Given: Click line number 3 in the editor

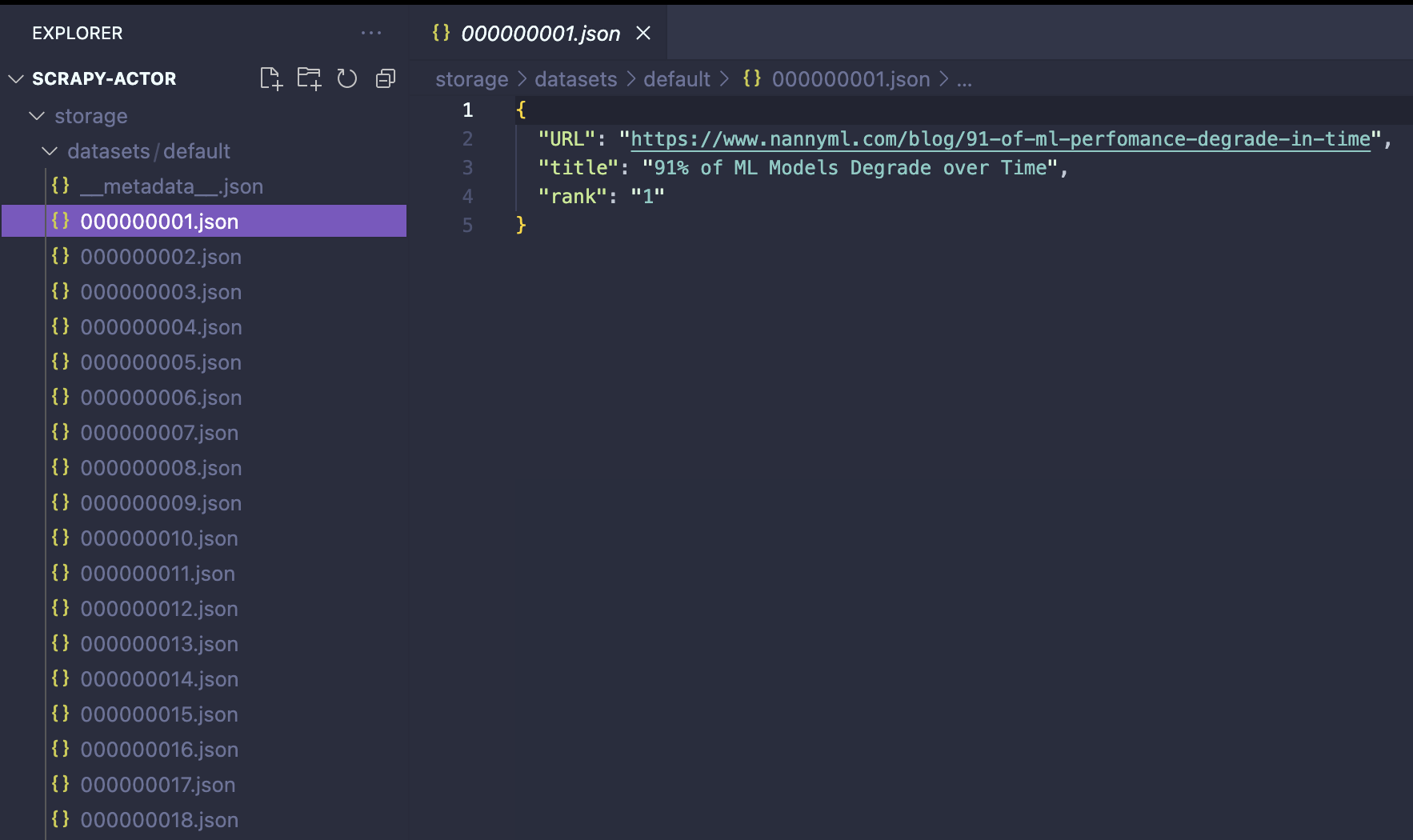Looking at the screenshot, I should click(x=468, y=167).
